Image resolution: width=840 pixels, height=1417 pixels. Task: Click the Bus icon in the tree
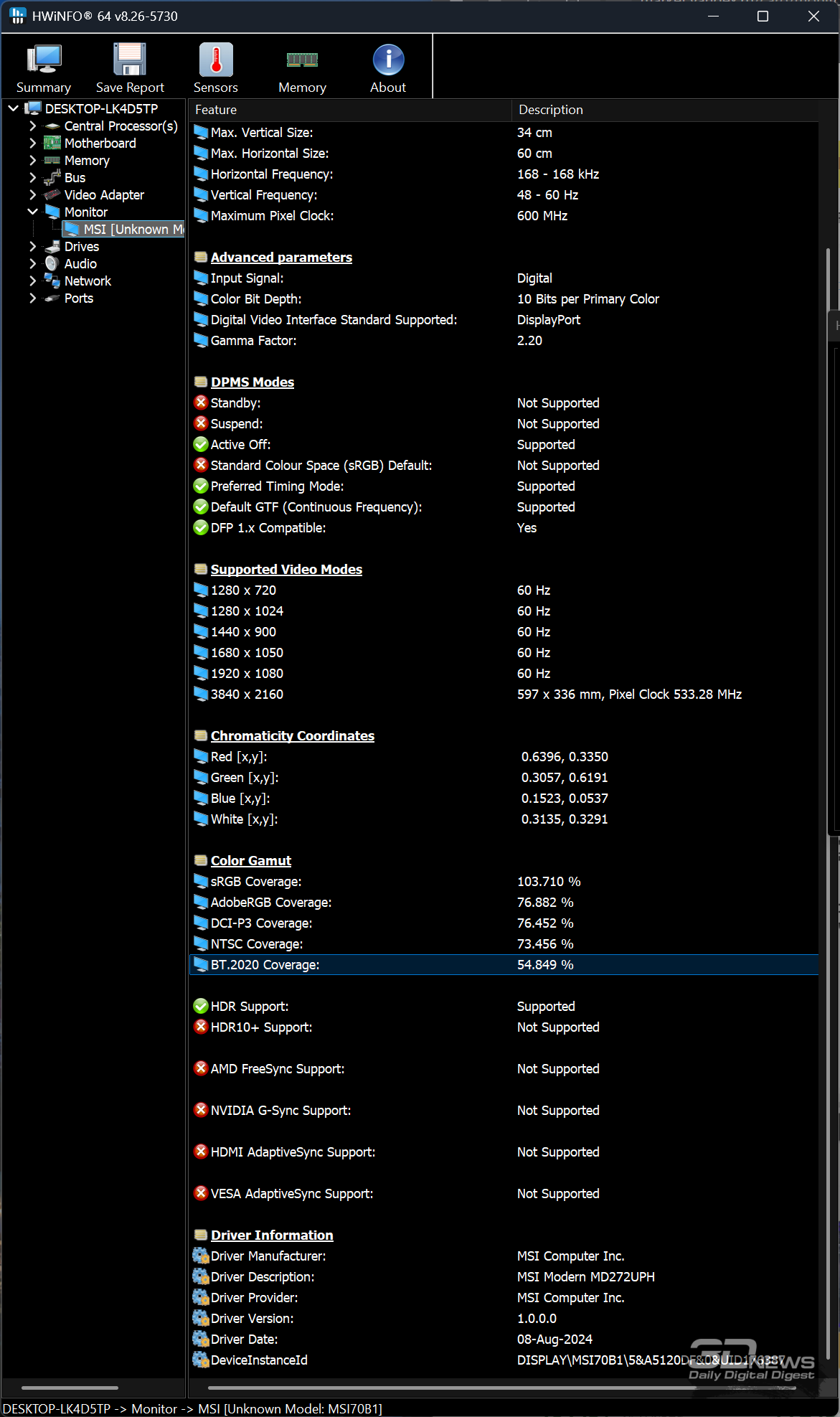pyautogui.click(x=52, y=178)
